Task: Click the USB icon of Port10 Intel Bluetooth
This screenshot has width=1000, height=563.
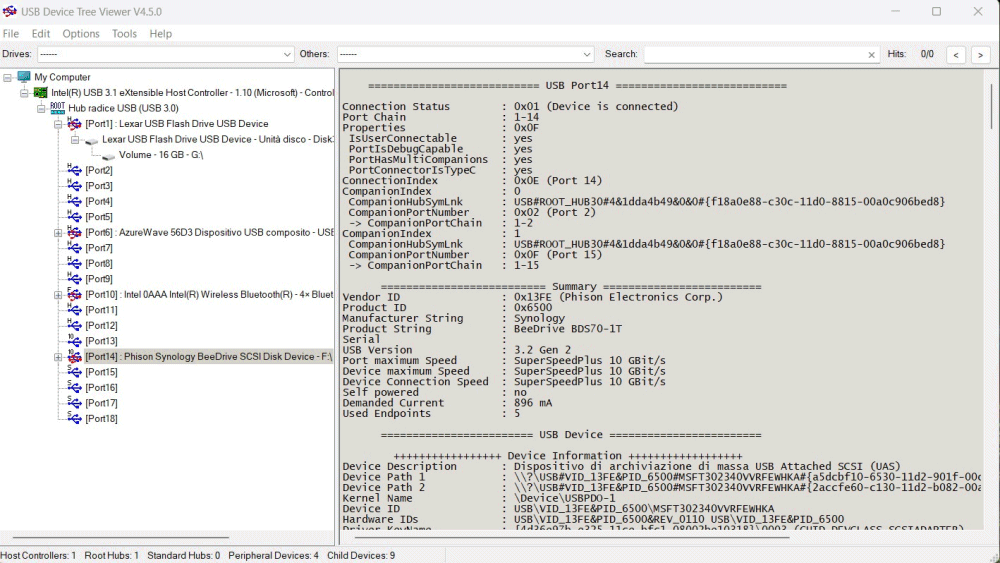Action: [75, 295]
